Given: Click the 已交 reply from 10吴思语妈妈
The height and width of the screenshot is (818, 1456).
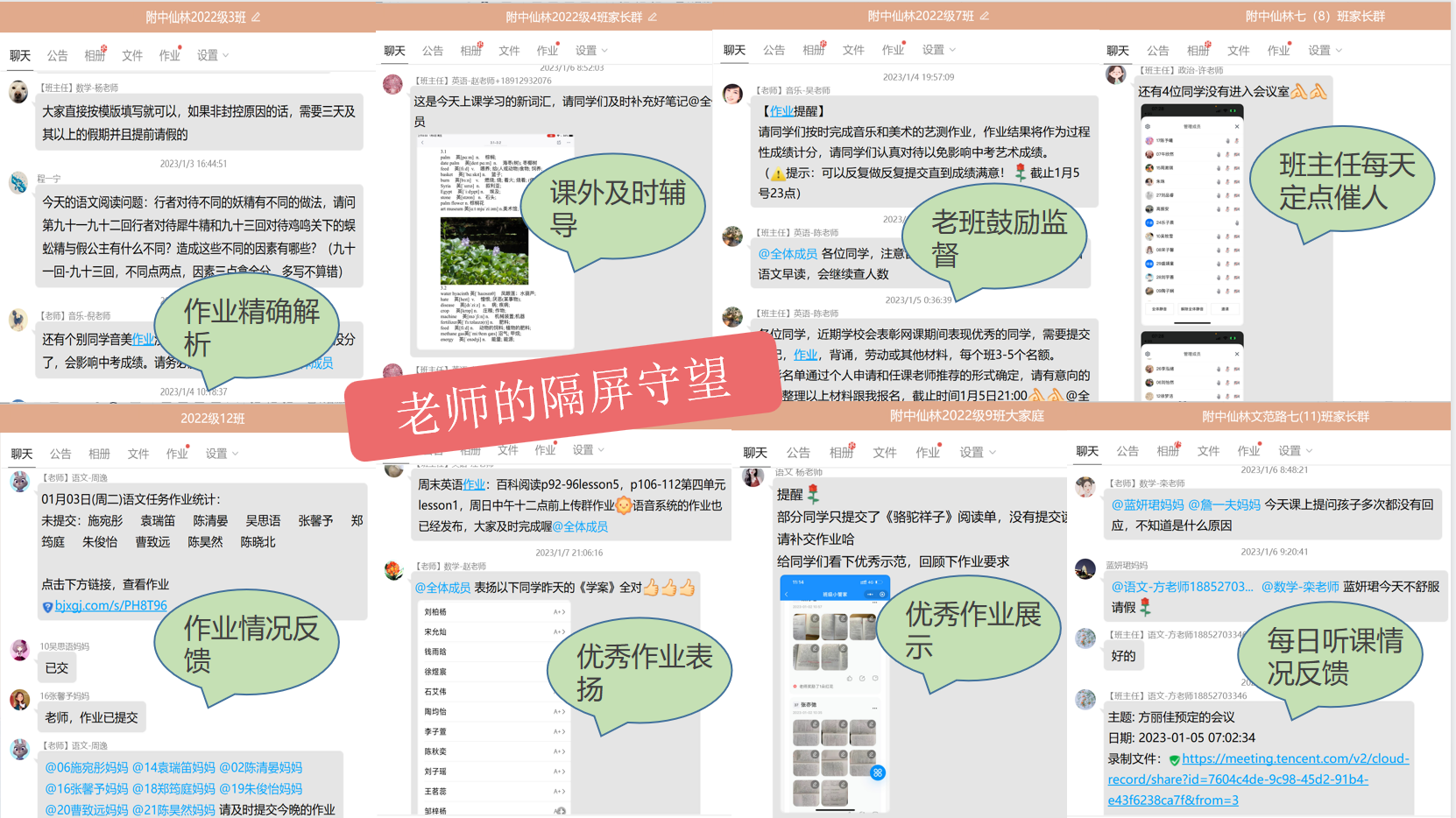Looking at the screenshot, I should 57,668.
